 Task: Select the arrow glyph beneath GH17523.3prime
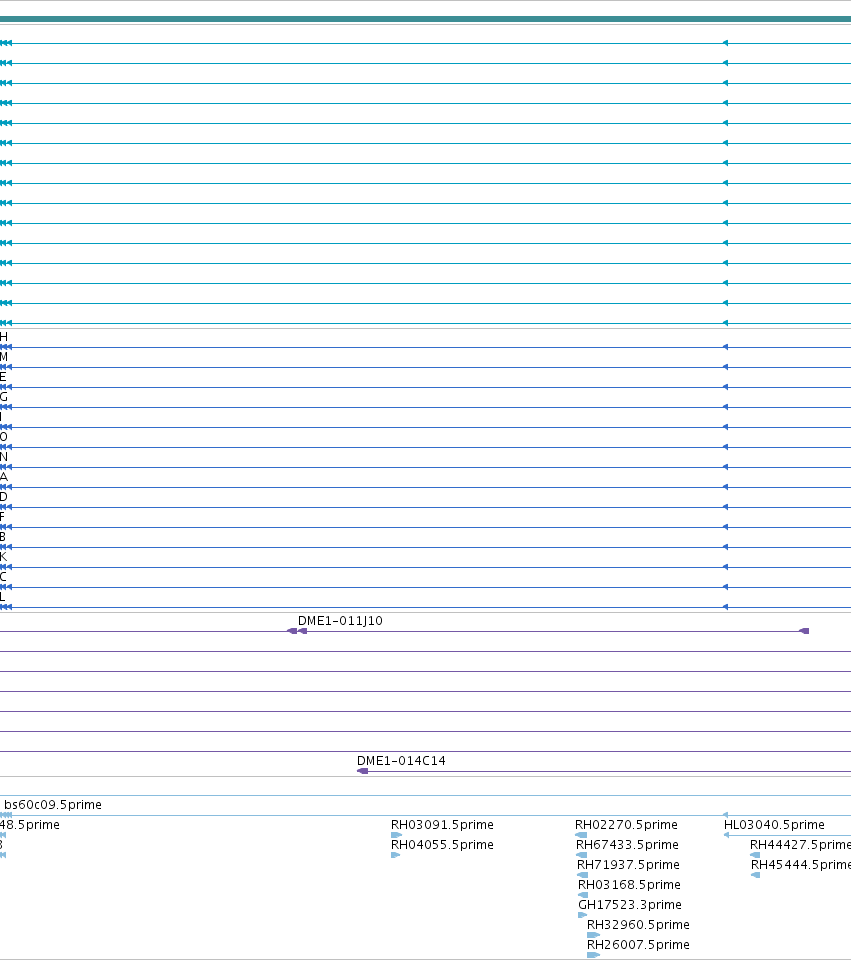pyautogui.click(x=583, y=915)
